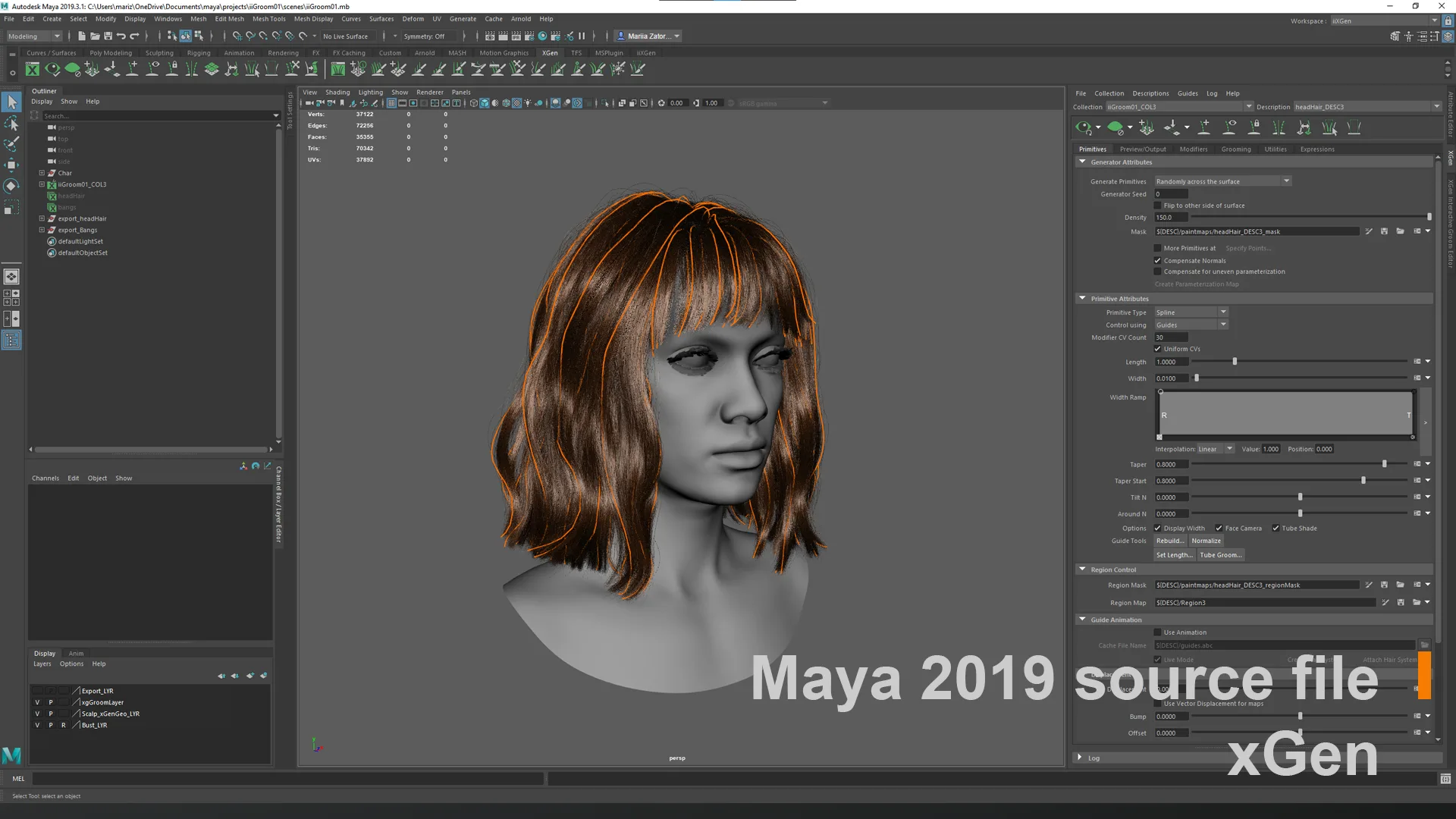This screenshot has height=819, width=1456.
Task: Select the Add Guides tool in XGen toolbar
Action: point(1203,127)
